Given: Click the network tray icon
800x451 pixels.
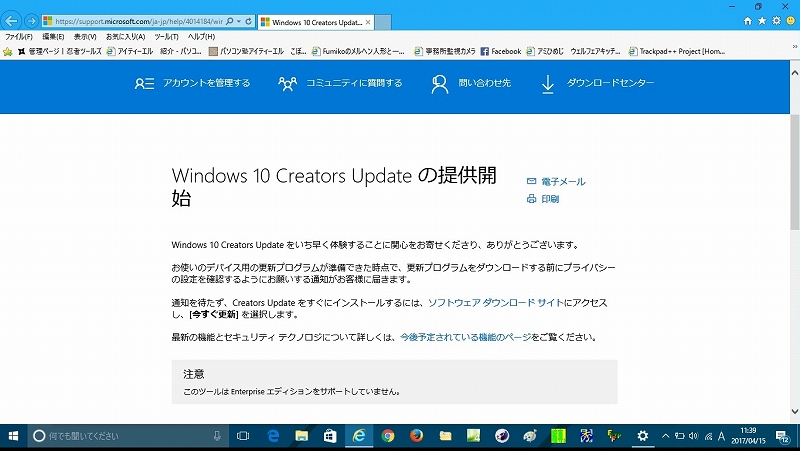Looking at the screenshot, I should click(x=708, y=436).
